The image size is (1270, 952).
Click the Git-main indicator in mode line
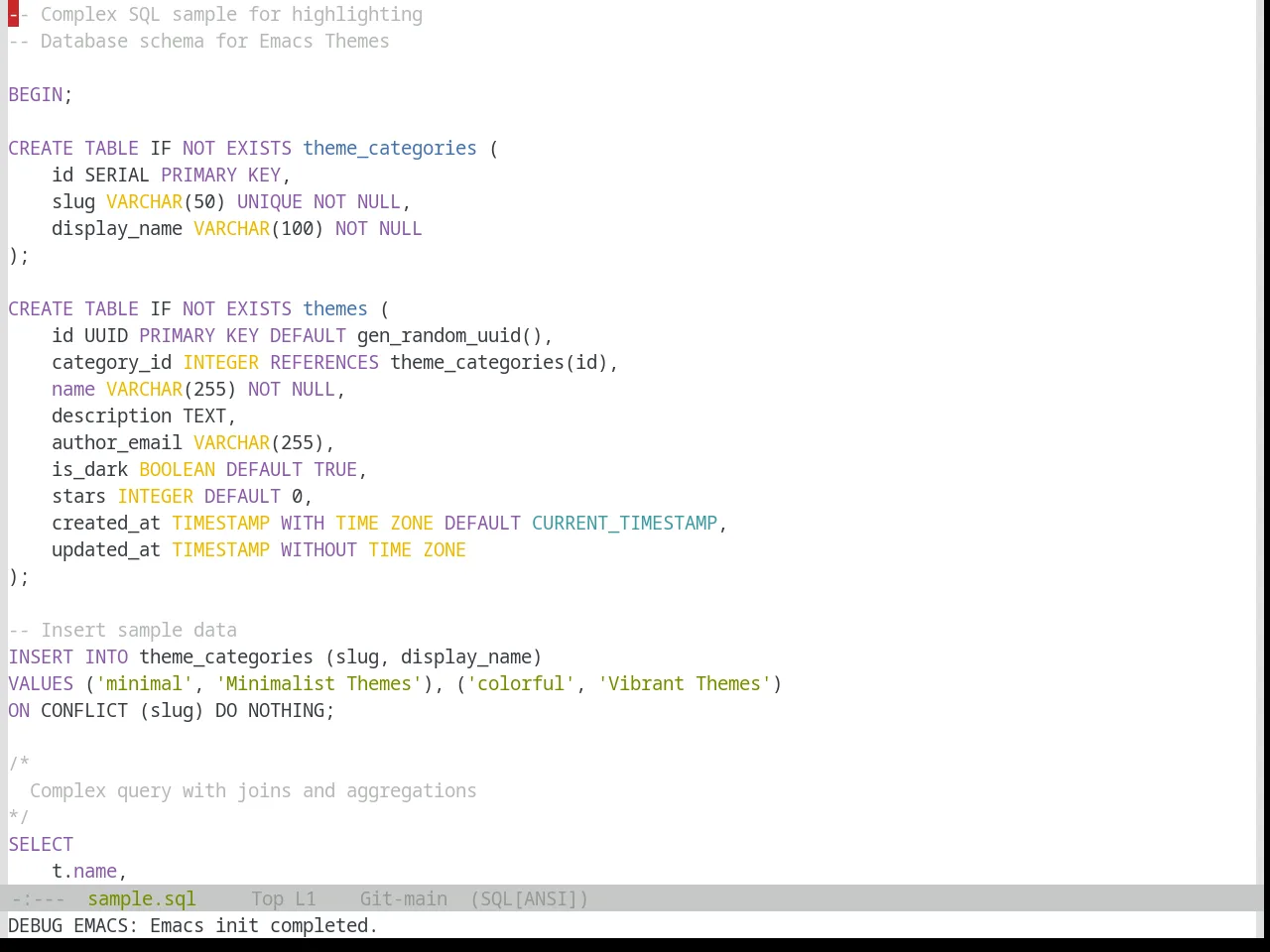(x=404, y=898)
